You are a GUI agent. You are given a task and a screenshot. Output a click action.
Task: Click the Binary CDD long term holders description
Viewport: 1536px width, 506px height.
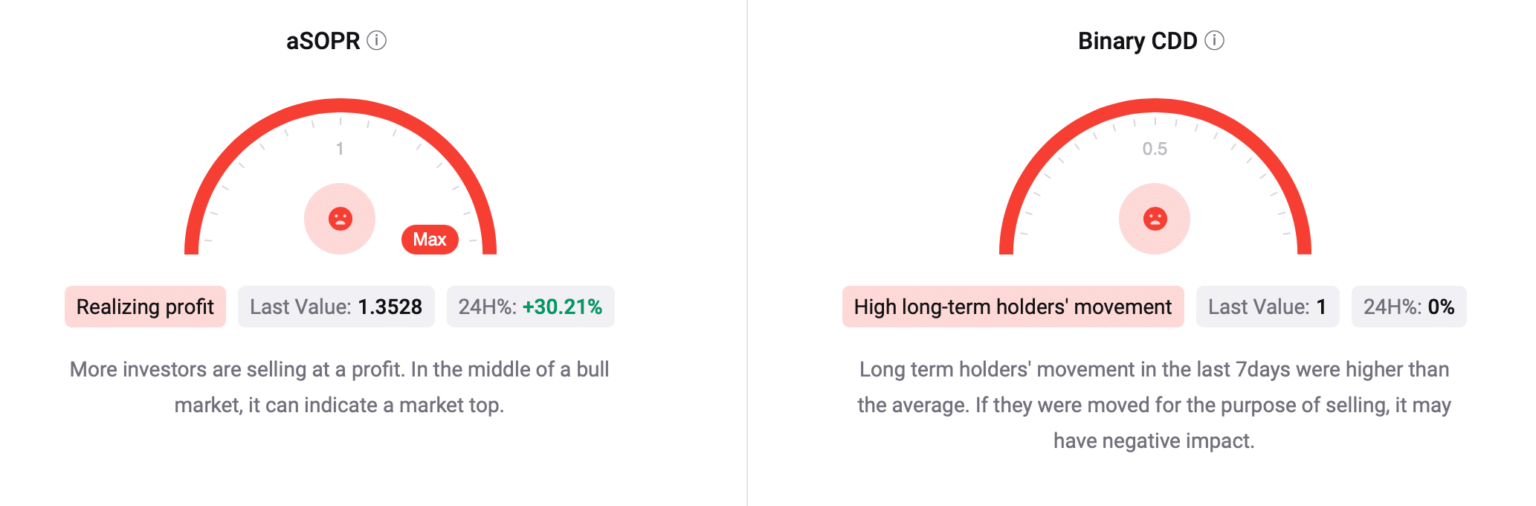tap(1154, 404)
